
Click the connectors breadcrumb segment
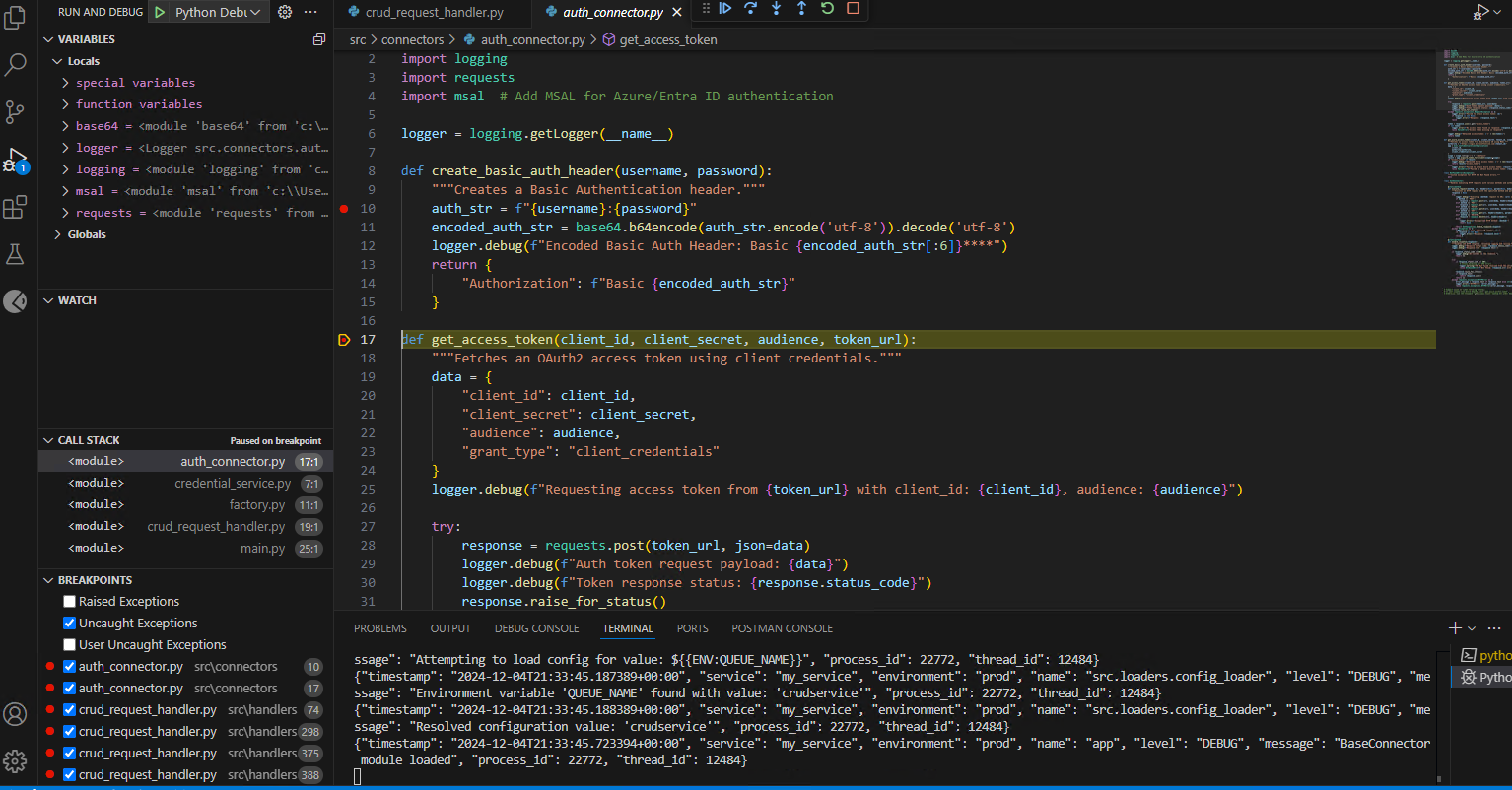coord(413,40)
